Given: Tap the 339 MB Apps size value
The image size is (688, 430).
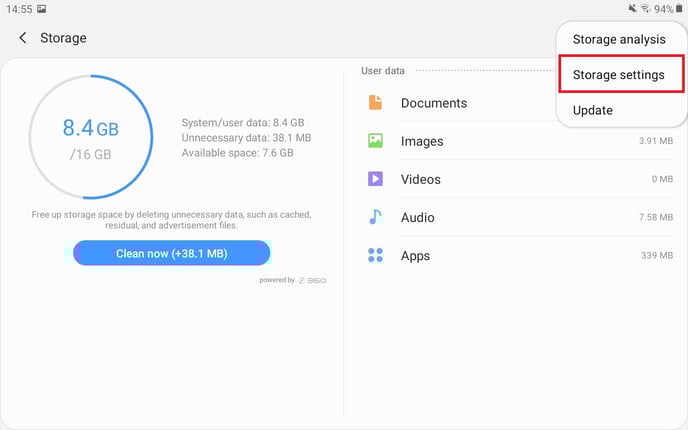Looking at the screenshot, I should point(657,255).
